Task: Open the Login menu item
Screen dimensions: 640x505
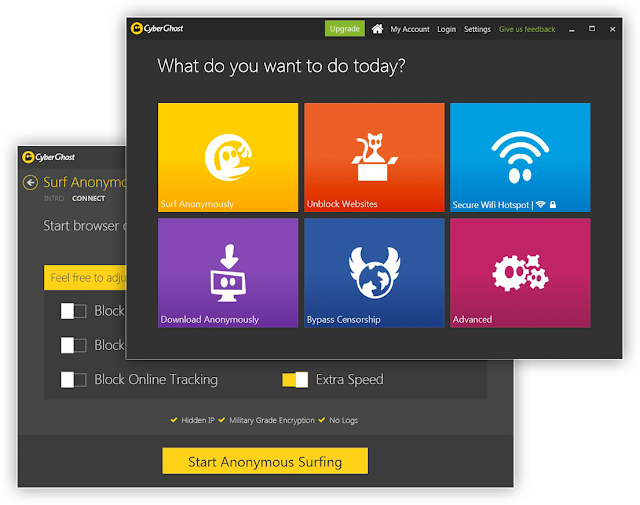Action: click(447, 29)
